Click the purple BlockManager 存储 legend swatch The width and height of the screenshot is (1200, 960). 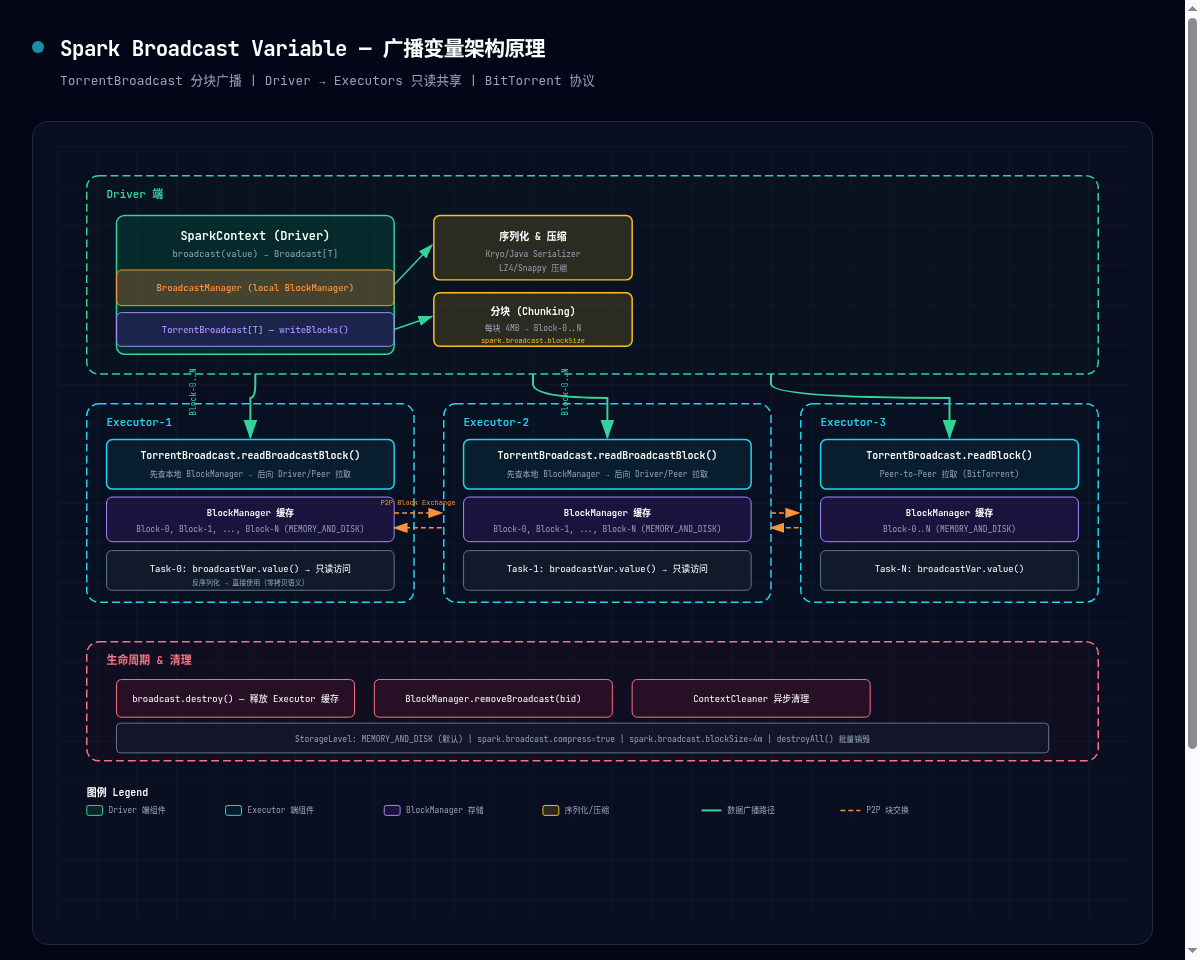392,810
